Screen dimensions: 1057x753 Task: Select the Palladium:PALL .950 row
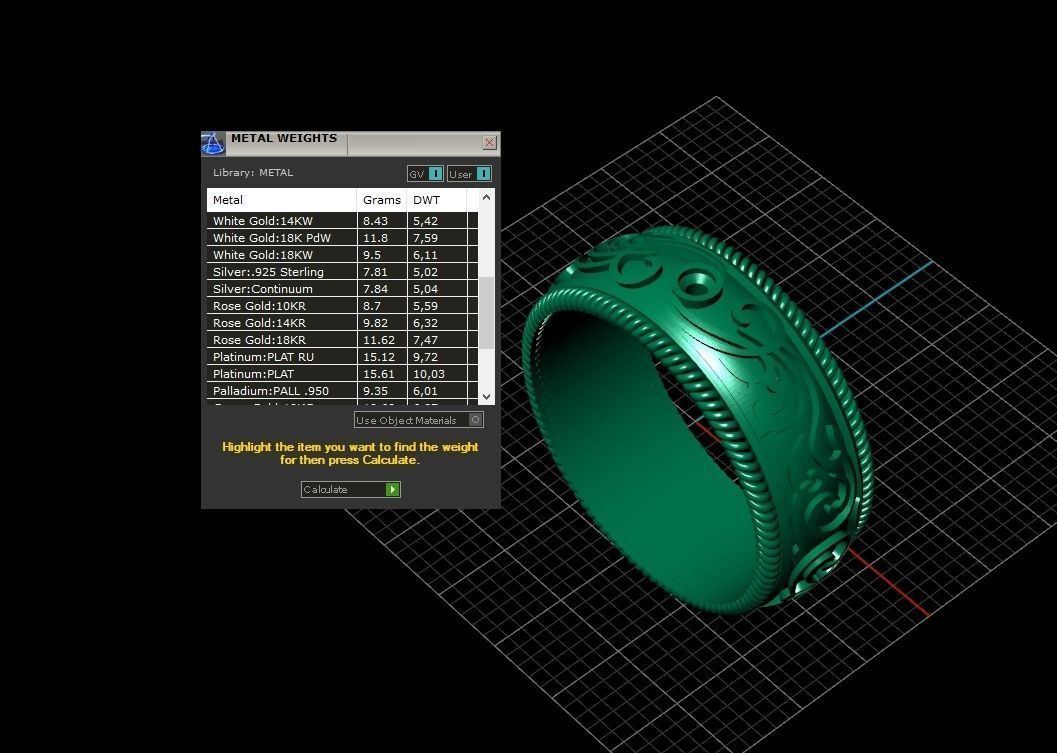[x=342, y=391]
